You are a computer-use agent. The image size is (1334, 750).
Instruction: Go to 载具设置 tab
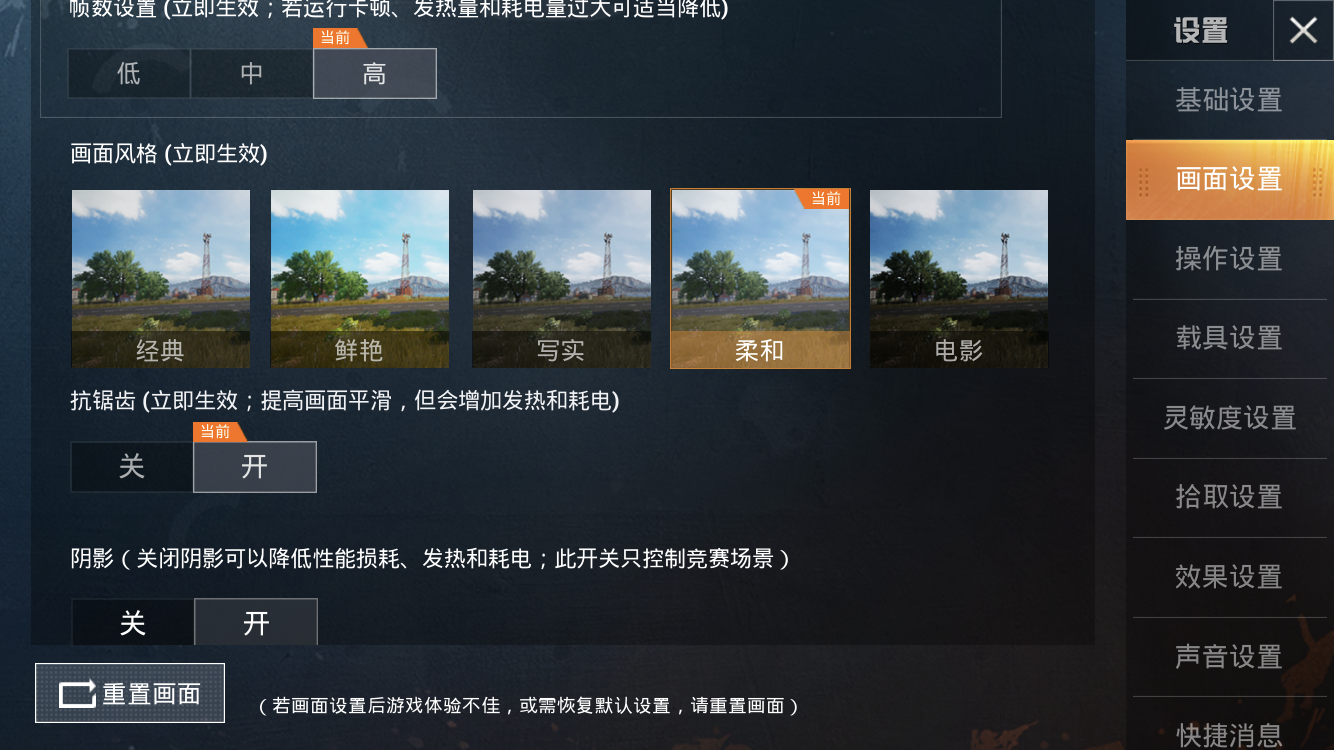1229,338
